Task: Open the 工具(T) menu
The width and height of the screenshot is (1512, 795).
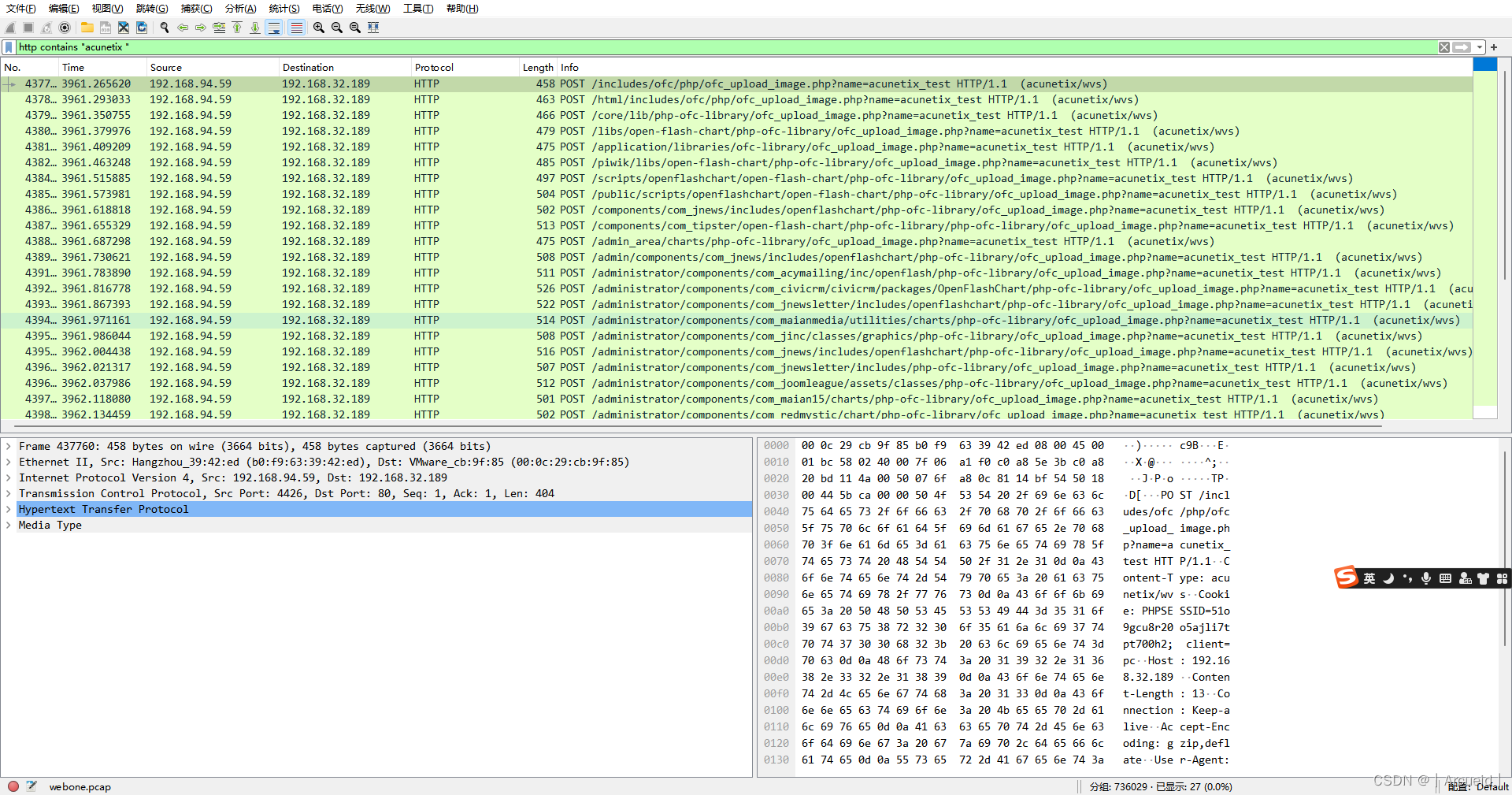Action: [418, 9]
